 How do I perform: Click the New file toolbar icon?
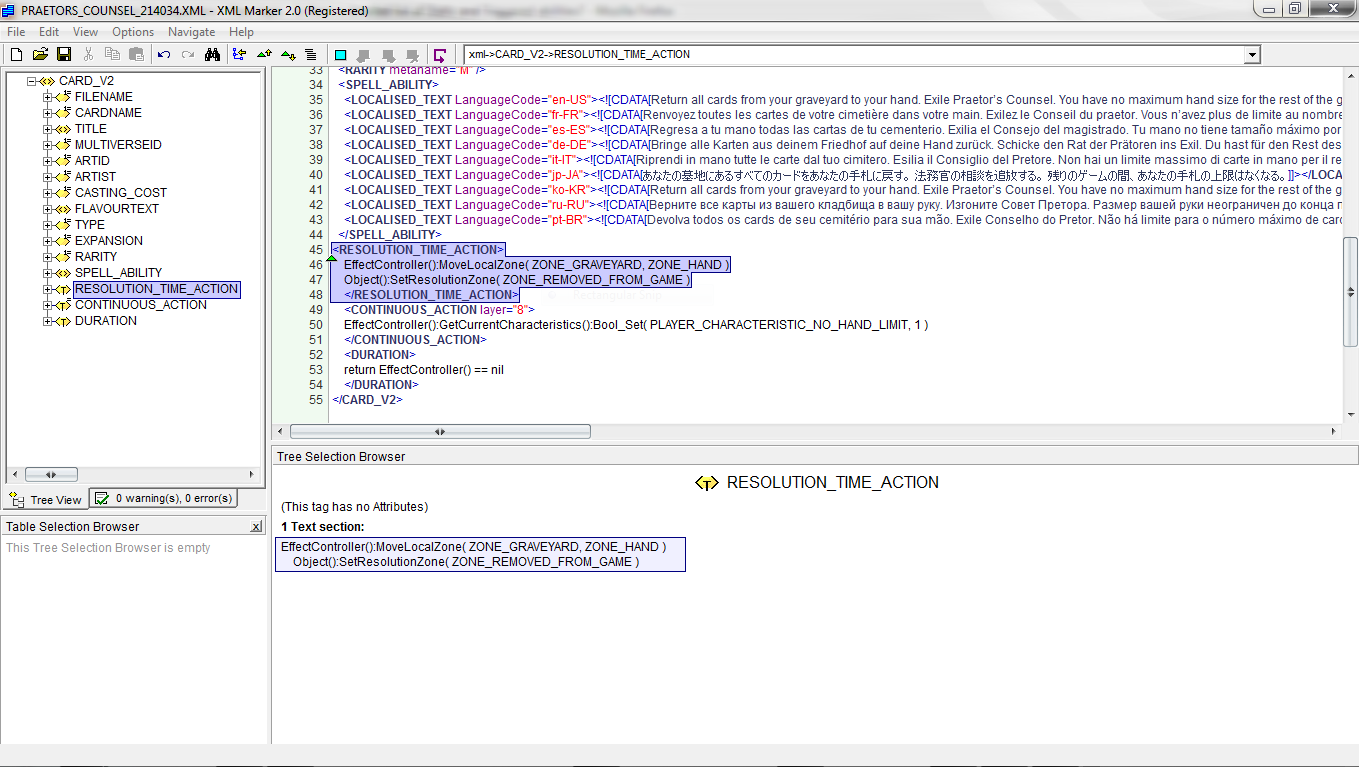[x=16, y=54]
